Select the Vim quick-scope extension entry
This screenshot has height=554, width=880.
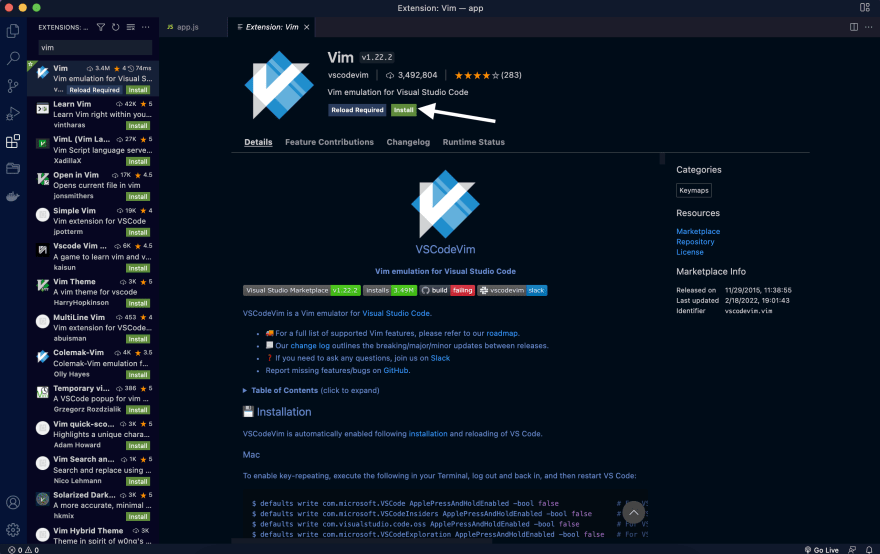pyautogui.click(x=93, y=434)
